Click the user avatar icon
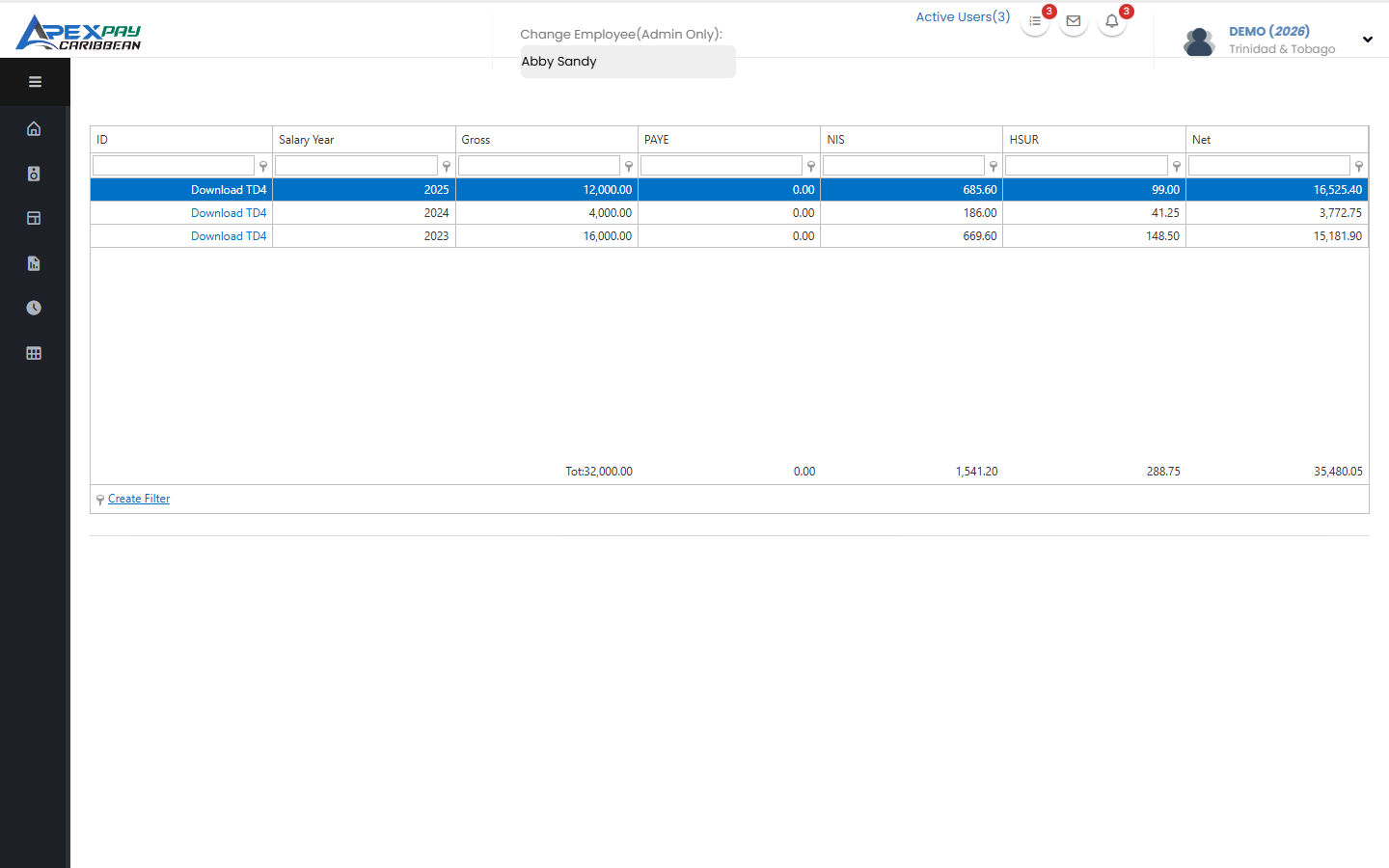Image resolution: width=1389 pixels, height=868 pixels. point(1199,41)
